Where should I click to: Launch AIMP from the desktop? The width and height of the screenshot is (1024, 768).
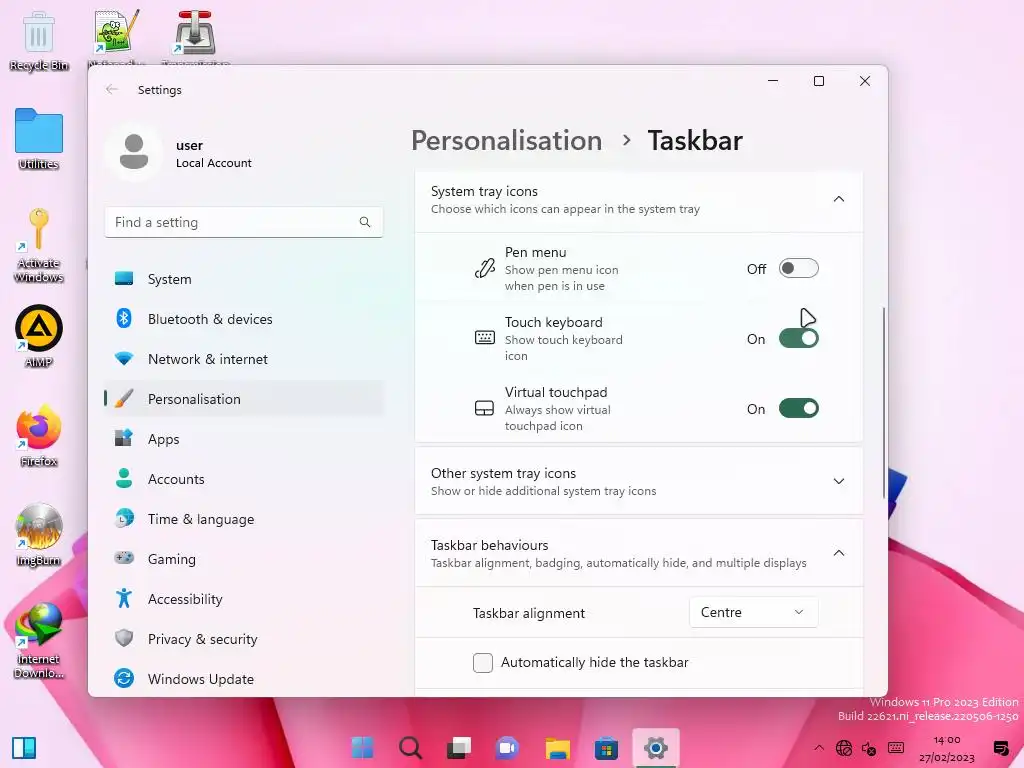point(39,336)
